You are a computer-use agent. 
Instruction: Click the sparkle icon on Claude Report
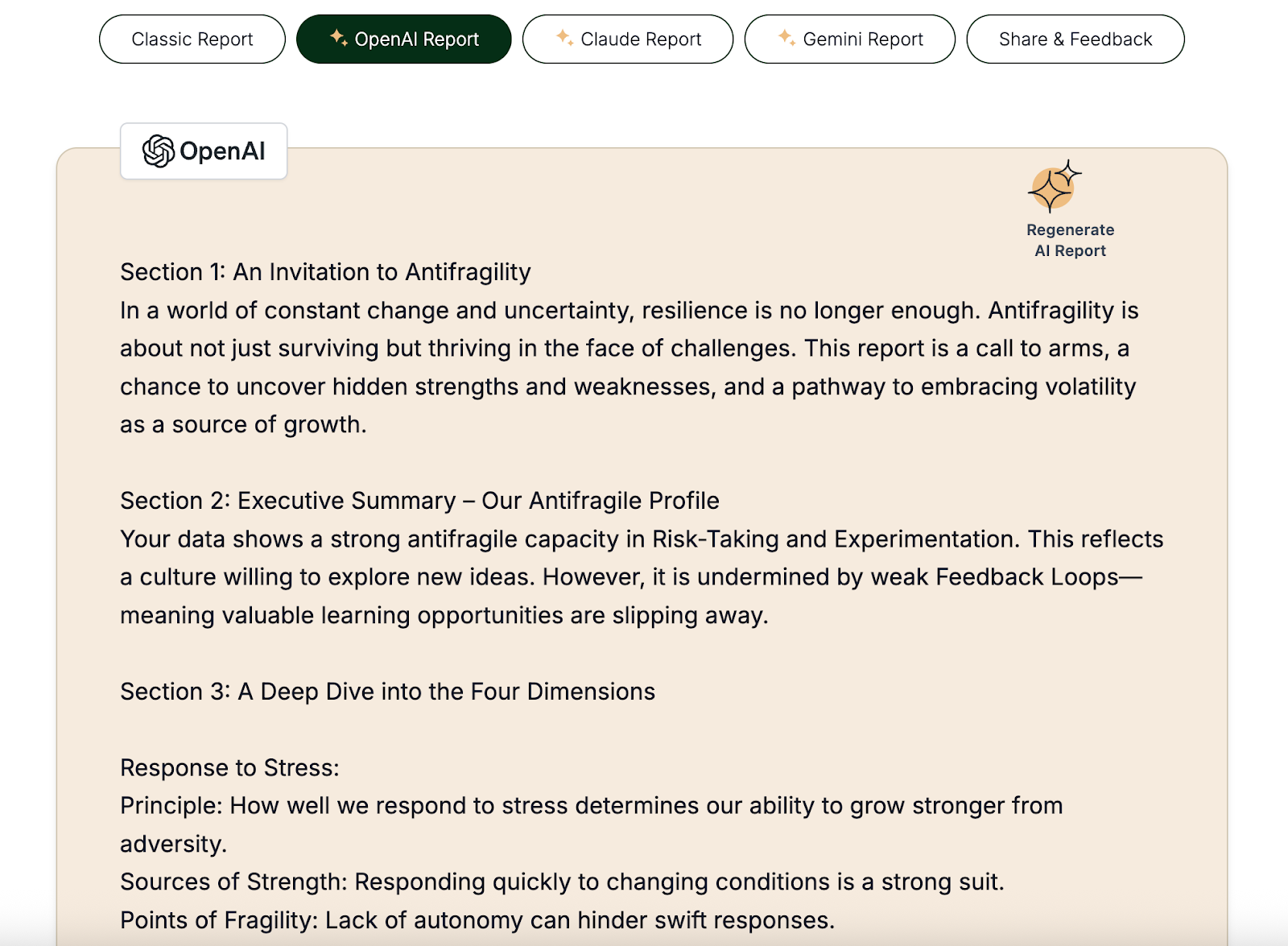[x=565, y=38]
